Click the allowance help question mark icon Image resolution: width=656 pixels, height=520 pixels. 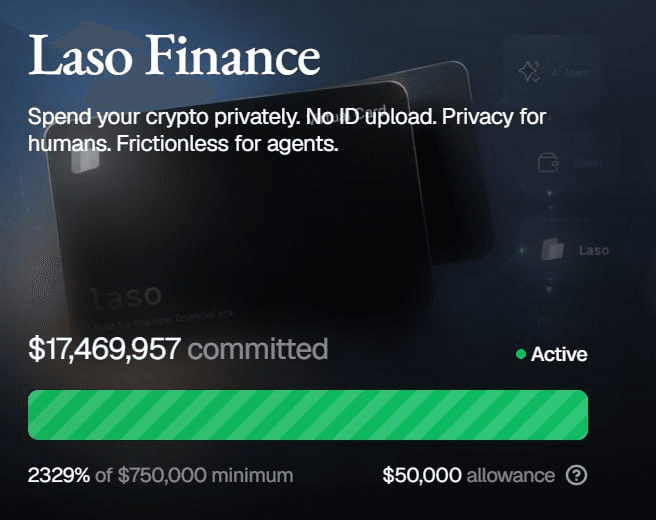577,475
